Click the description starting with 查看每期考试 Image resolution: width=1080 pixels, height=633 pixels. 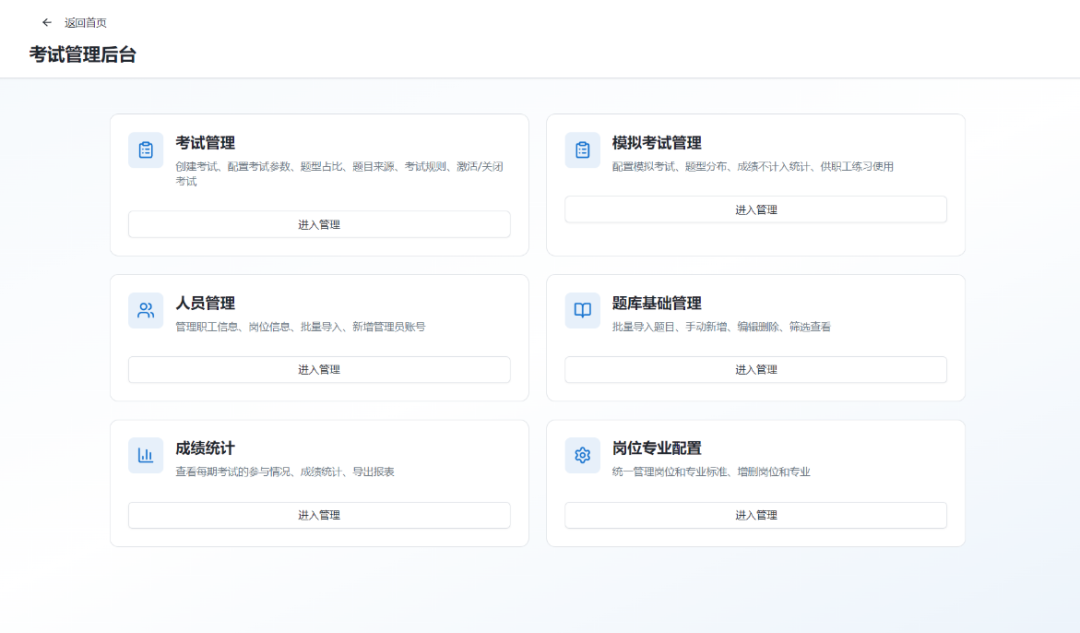click(284, 472)
